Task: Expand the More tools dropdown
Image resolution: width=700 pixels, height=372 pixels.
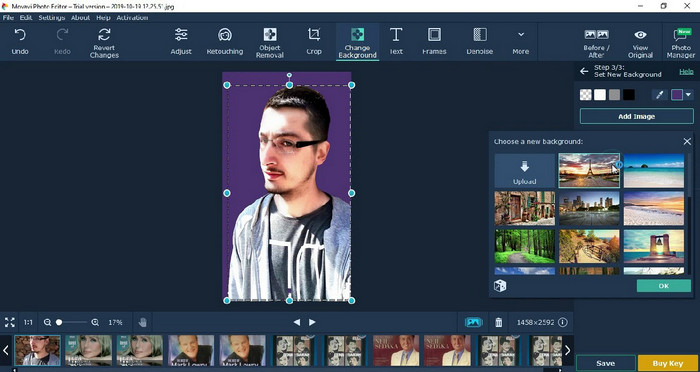Action: [x=521, y=42]
